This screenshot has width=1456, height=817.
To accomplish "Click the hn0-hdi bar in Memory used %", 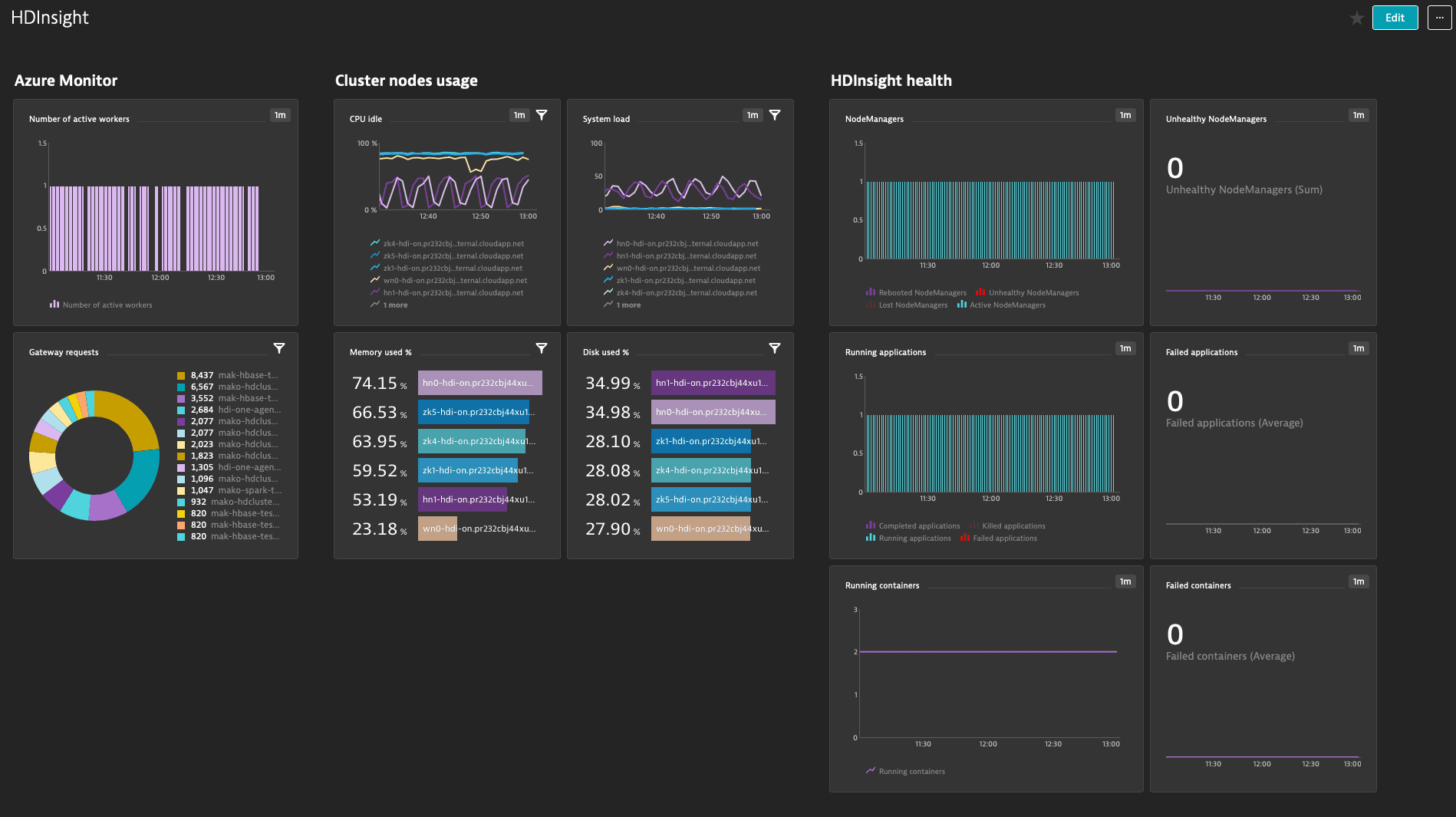I will pos(480,383).
